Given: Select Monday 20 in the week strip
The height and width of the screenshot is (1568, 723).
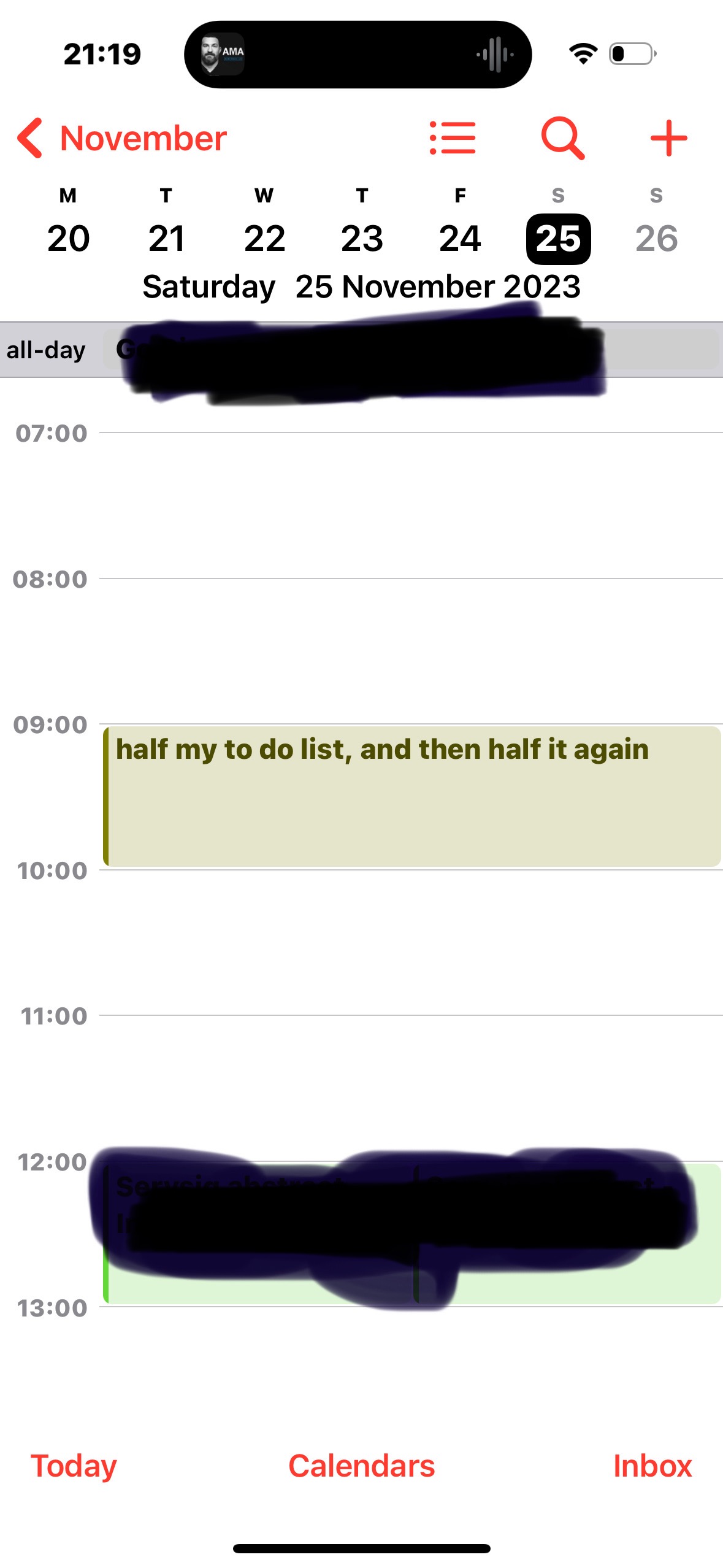Looking at the screenshot, I should (68, 238).
